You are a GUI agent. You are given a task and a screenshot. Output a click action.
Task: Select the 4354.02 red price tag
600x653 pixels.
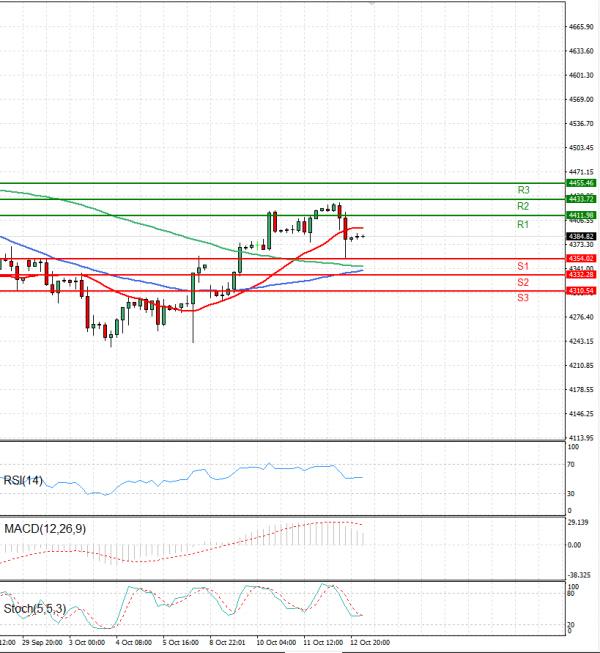581,259
